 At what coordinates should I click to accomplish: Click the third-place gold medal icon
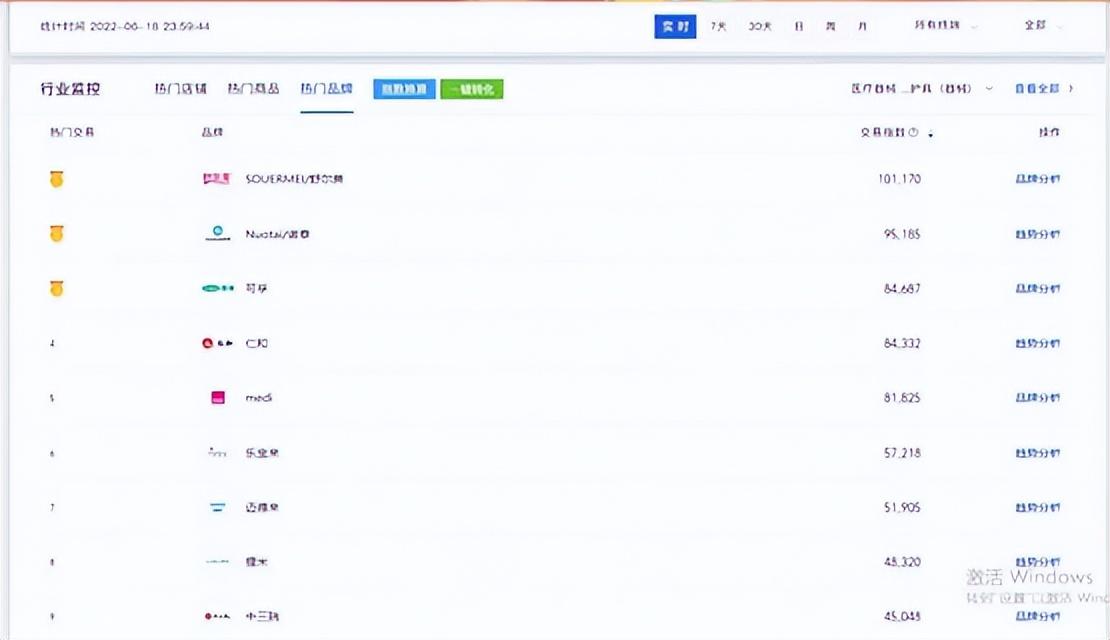(x=57, y=288)
